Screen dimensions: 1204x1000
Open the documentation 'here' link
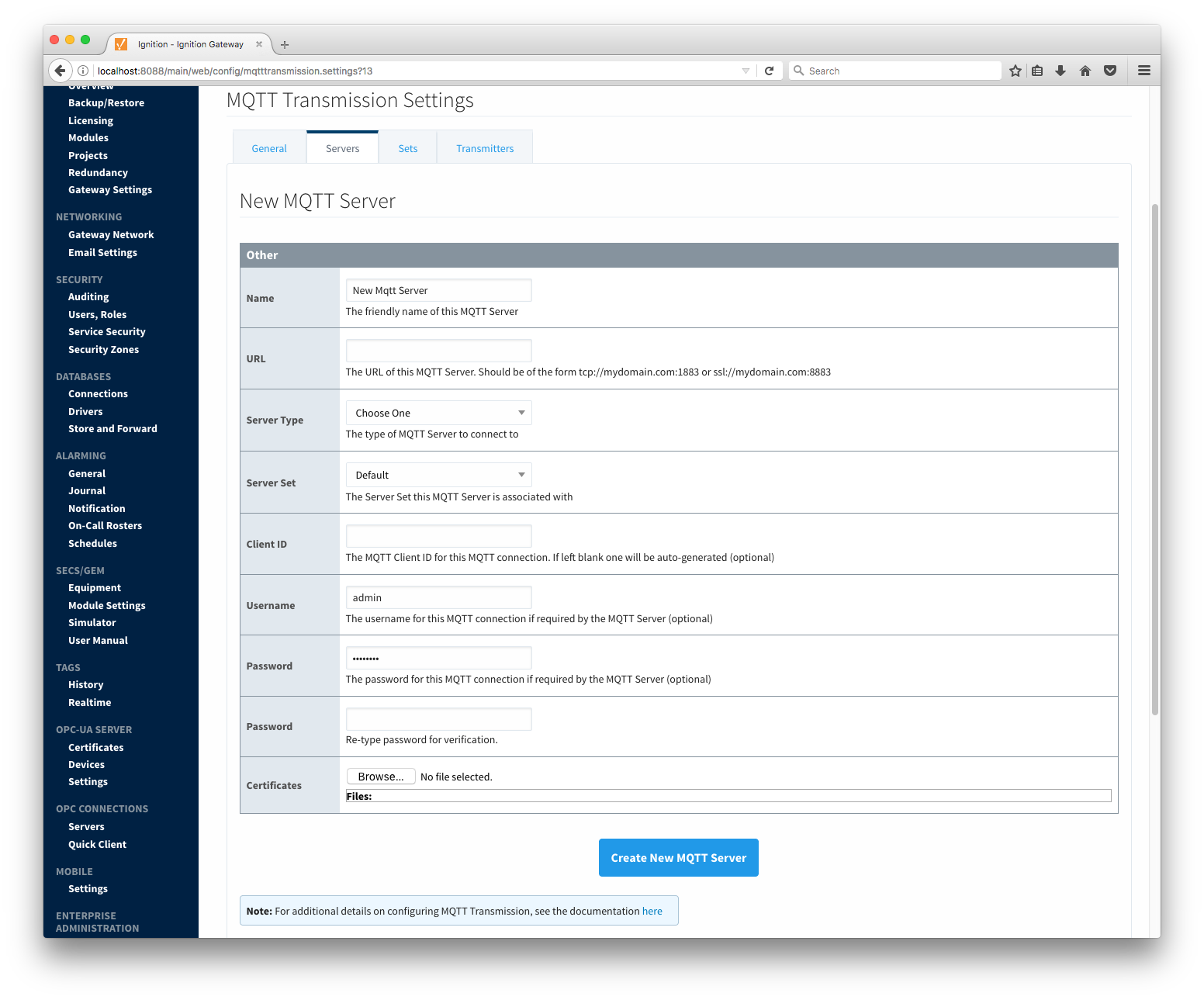tap(652, 911)
